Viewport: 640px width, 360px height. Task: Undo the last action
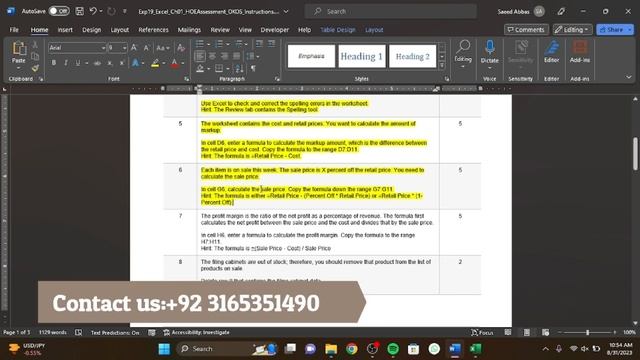tap(93, 11)
